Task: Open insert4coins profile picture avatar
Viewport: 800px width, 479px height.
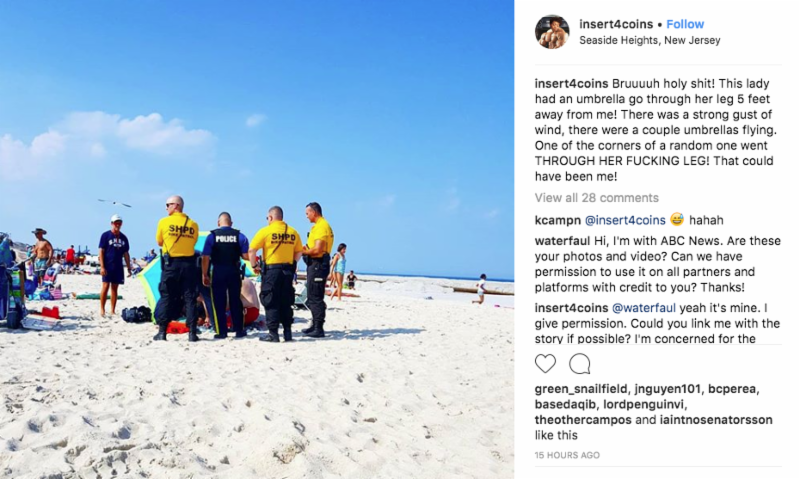Action: (x=552, y=32)
